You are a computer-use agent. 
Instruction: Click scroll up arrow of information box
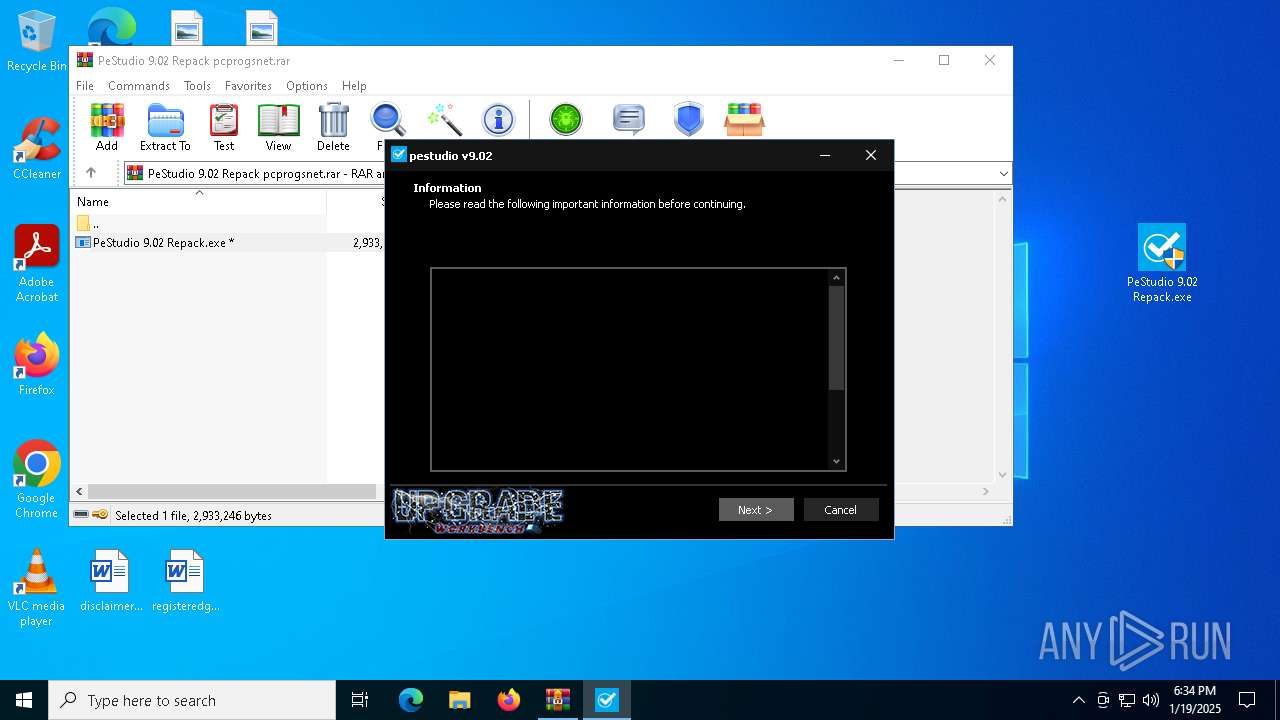[x=837, y=277]
